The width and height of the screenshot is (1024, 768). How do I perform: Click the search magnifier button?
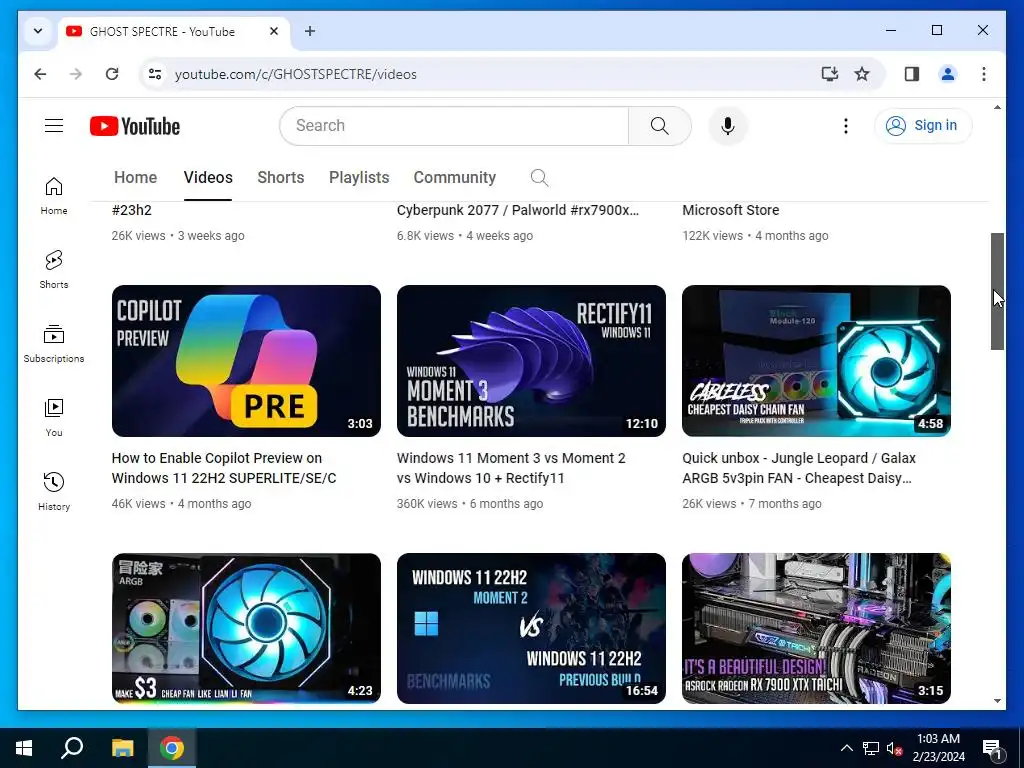(x=660, y=125)
